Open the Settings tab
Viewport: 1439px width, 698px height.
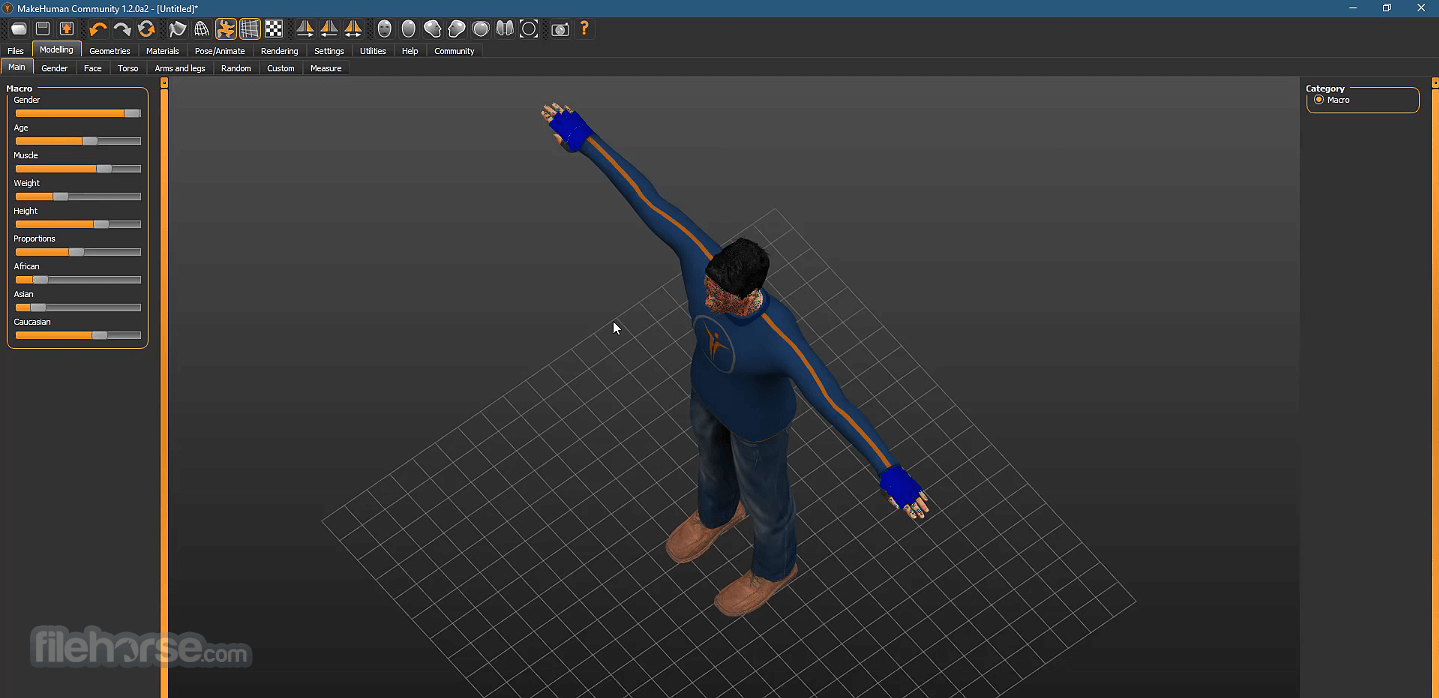[329, 51]
